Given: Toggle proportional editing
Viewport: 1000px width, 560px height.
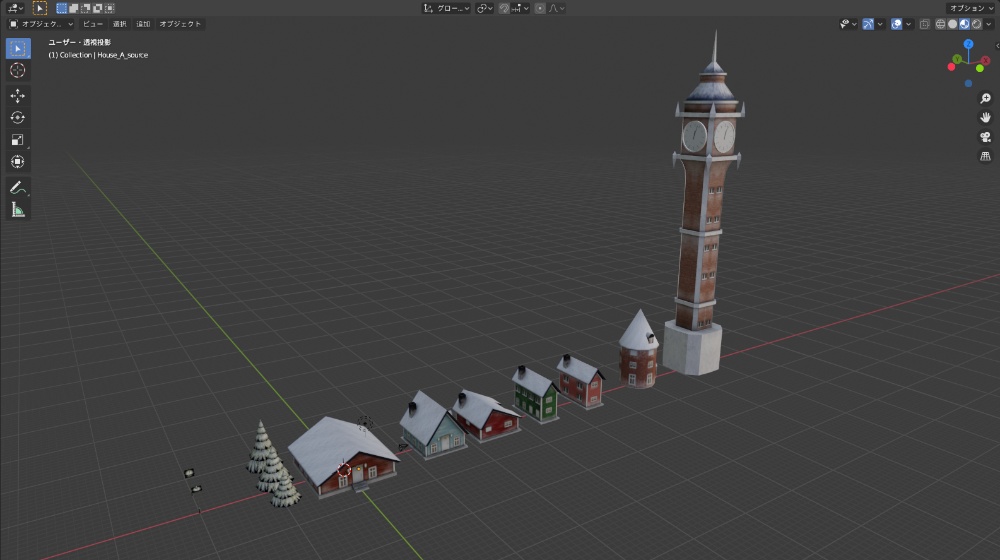Looking at the screenshot, I should (540, 8).
